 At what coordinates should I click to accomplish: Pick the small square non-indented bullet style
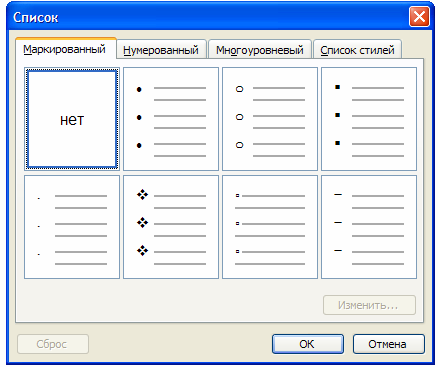pos(270,227)
